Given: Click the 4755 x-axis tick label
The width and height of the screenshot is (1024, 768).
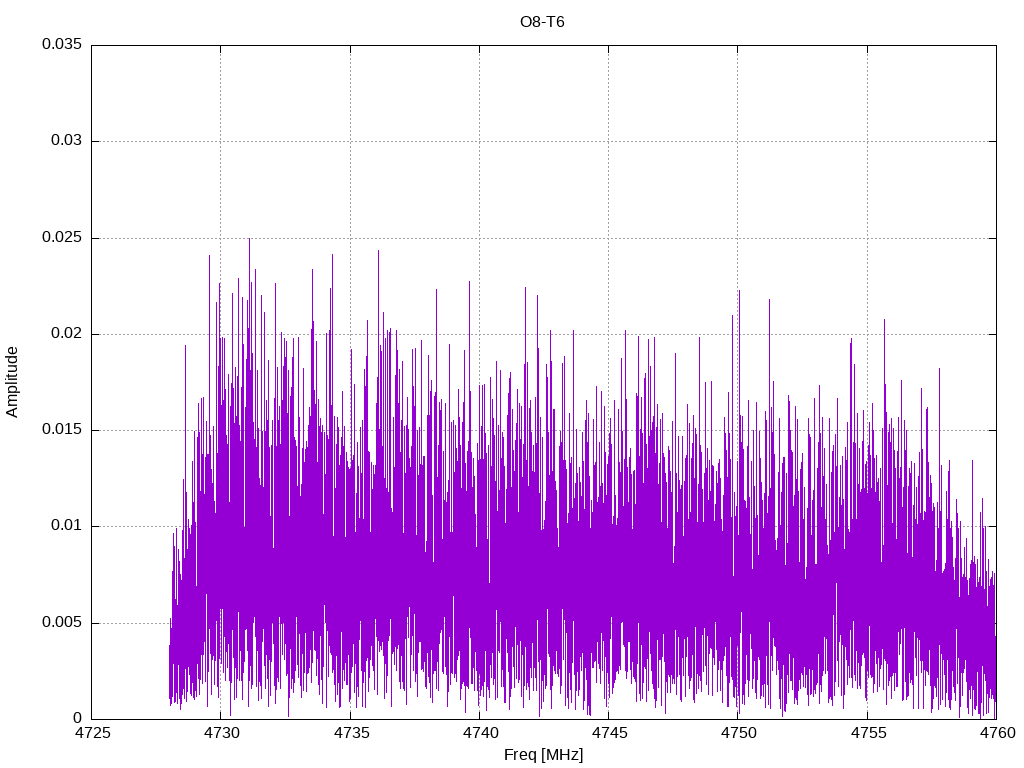Looking at the screenshot, I should click(x=867, y=734).
